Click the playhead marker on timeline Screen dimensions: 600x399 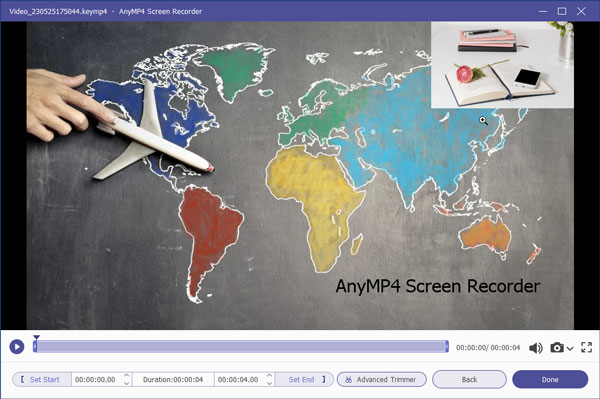click(x=36, y=338)
